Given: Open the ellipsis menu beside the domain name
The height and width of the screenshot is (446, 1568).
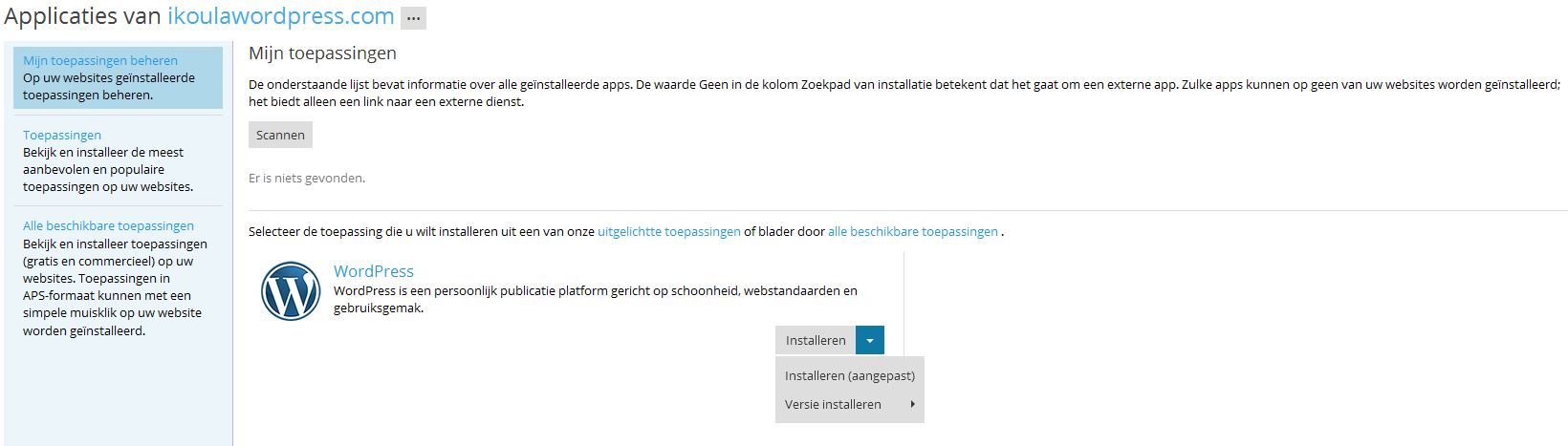Looking at the screenshot, I should 413,18.
